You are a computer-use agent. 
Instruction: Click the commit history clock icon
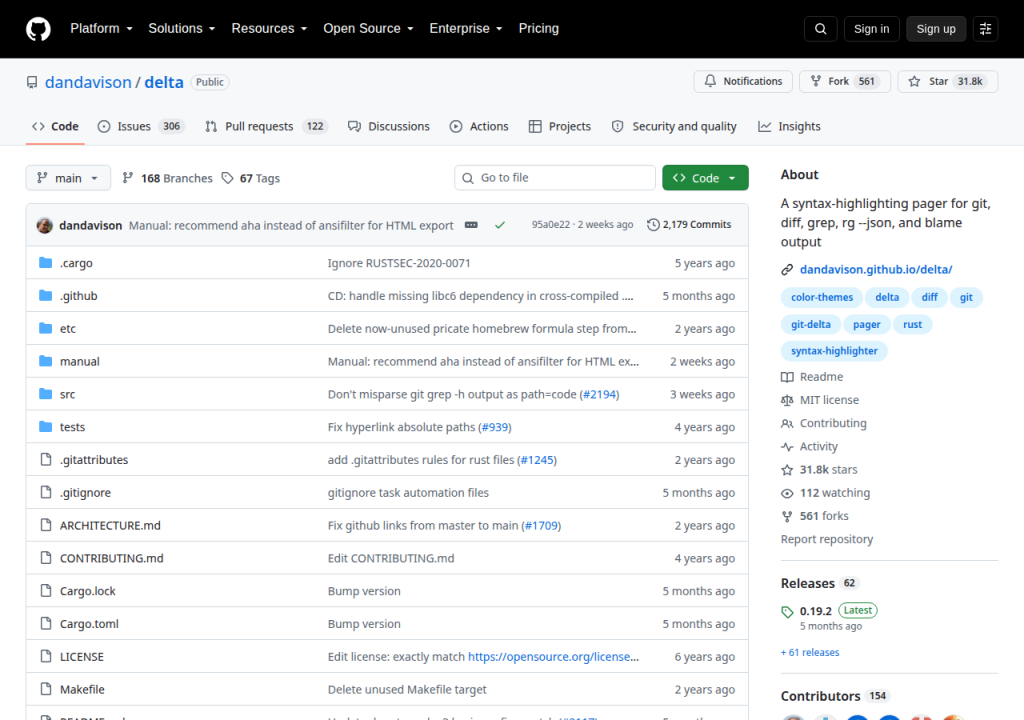[652, 225]
